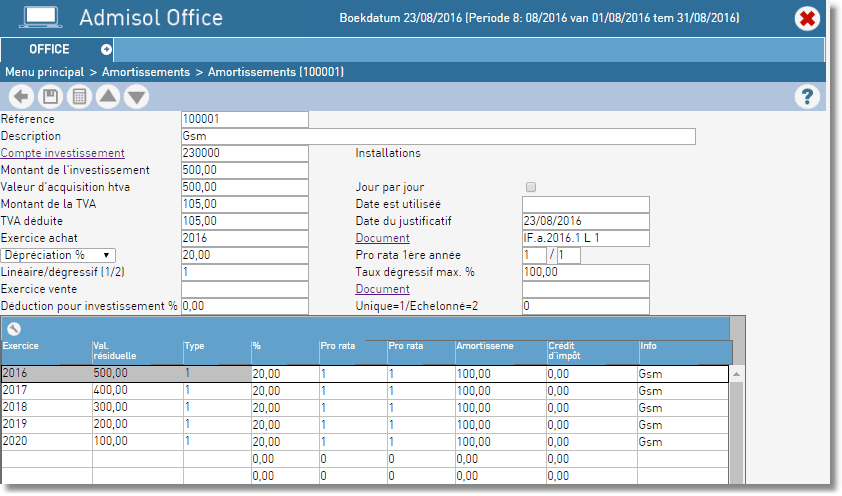Select the 2016 exercise row

pyautogui.click(x=365, y=374)
